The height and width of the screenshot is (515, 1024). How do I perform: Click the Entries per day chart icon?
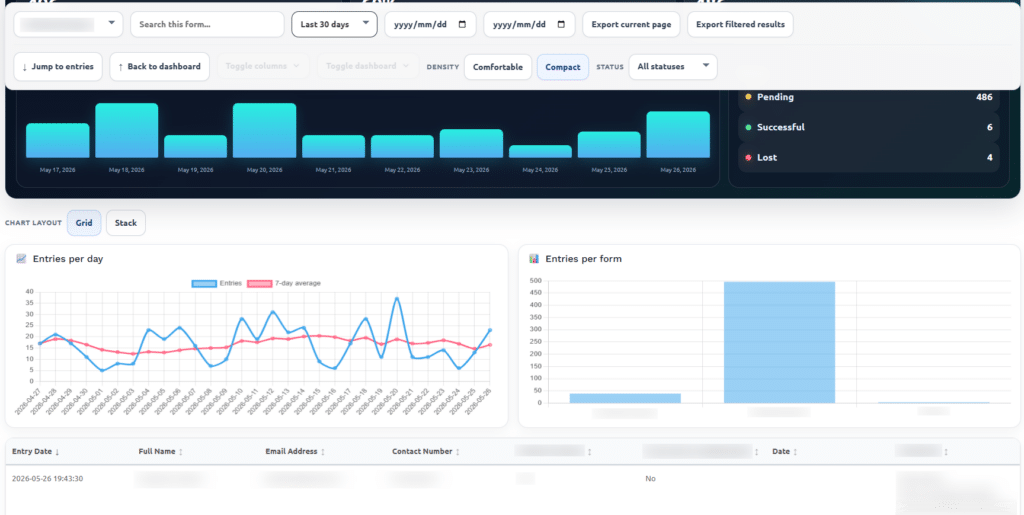point(22,258)
